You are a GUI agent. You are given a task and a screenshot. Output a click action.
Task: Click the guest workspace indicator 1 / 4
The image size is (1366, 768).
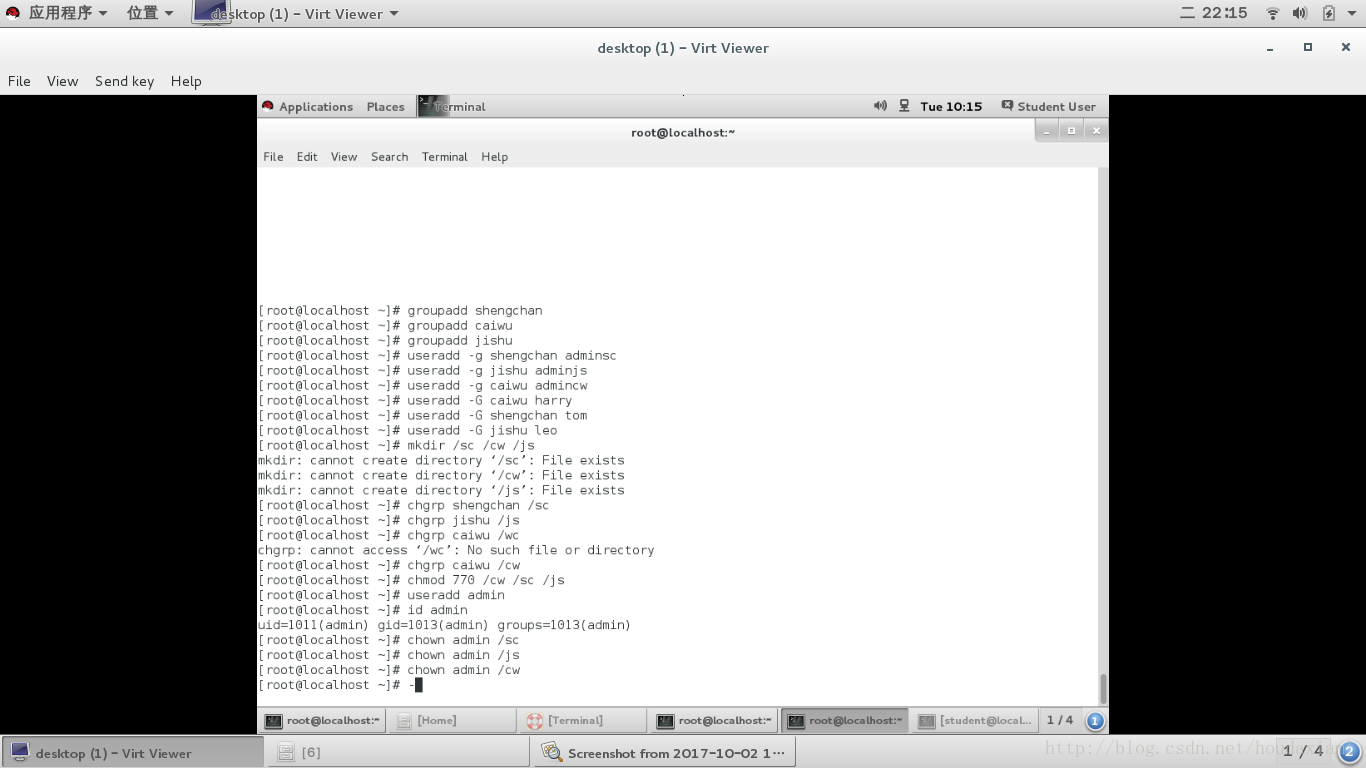(x=1060, y=720)
